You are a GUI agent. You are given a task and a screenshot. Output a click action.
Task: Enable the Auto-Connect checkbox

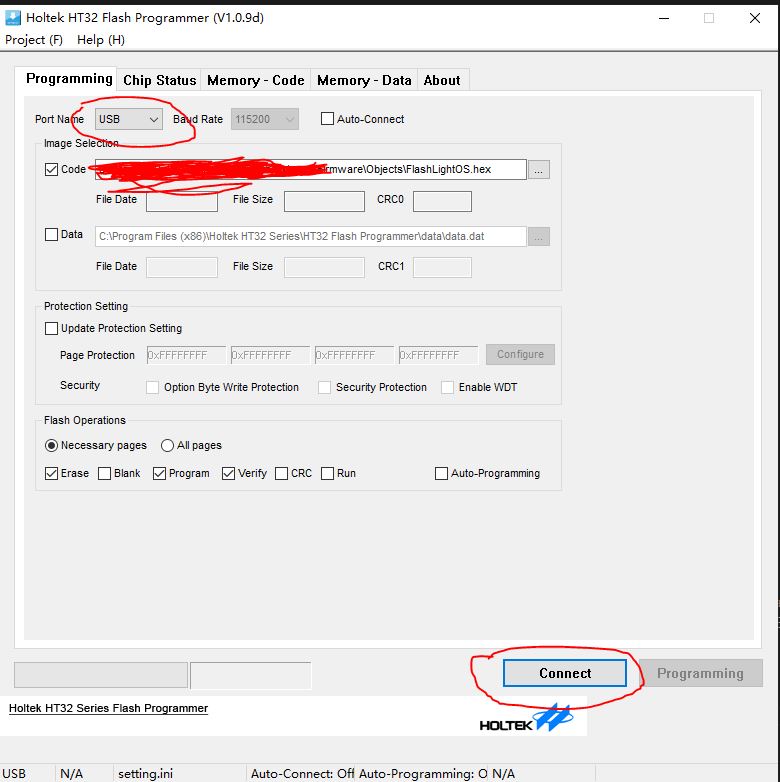327,119
